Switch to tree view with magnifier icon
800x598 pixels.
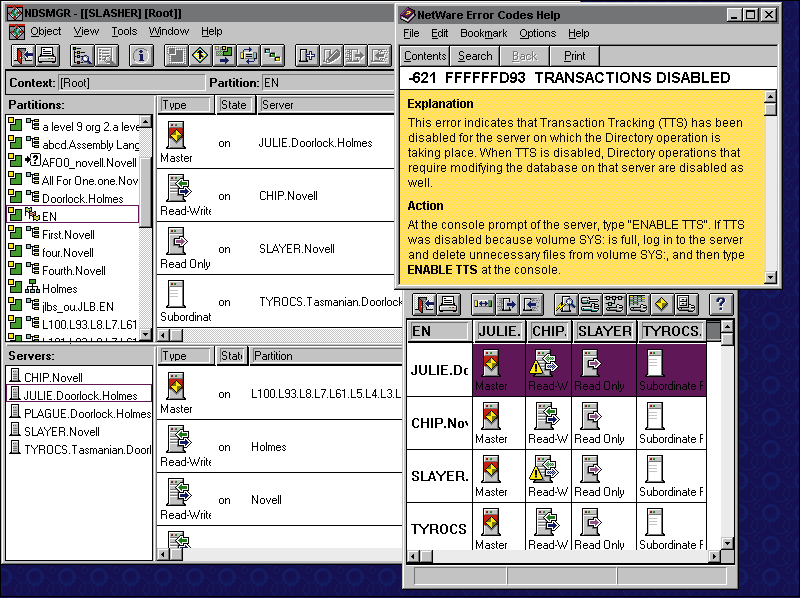[82, 56]
